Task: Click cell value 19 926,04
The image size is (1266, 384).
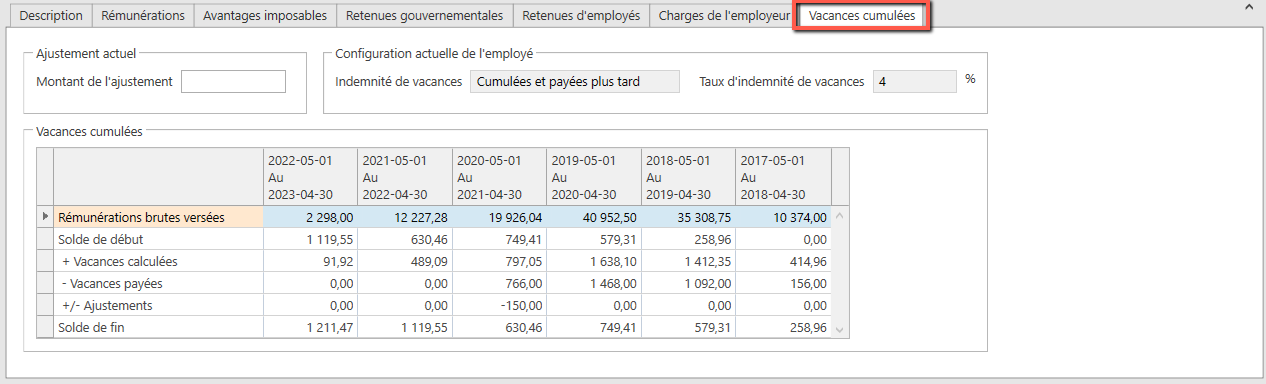Action: tap(499, 217)
